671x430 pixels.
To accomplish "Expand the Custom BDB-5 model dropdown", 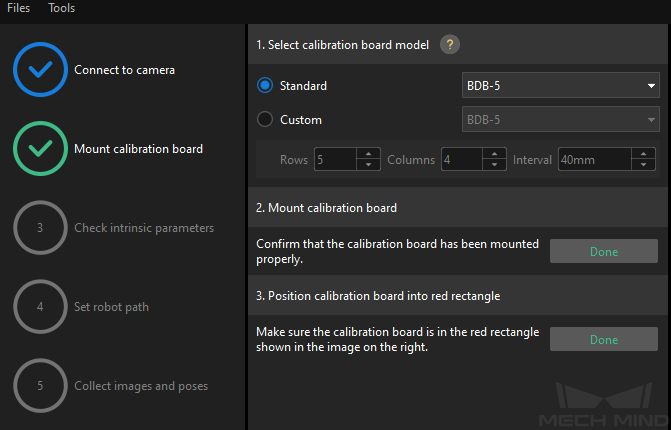I will pos(560,120).
